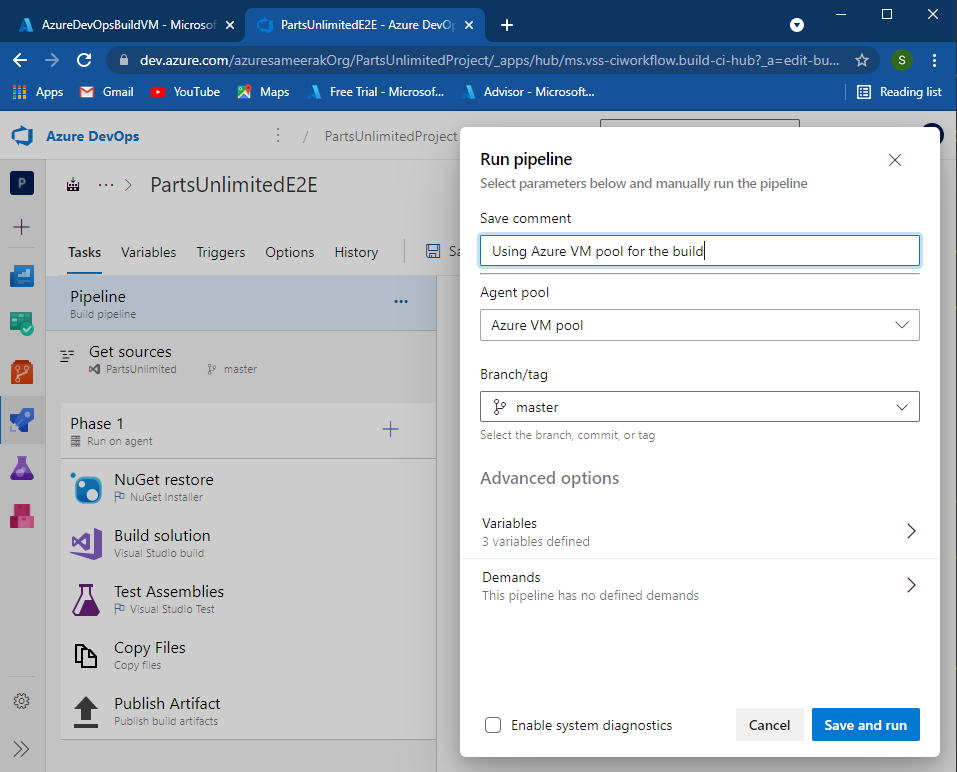Close the PartsUnlimitedE2E browser tab
The image size is (957, 772).
[x=469, y=25]
